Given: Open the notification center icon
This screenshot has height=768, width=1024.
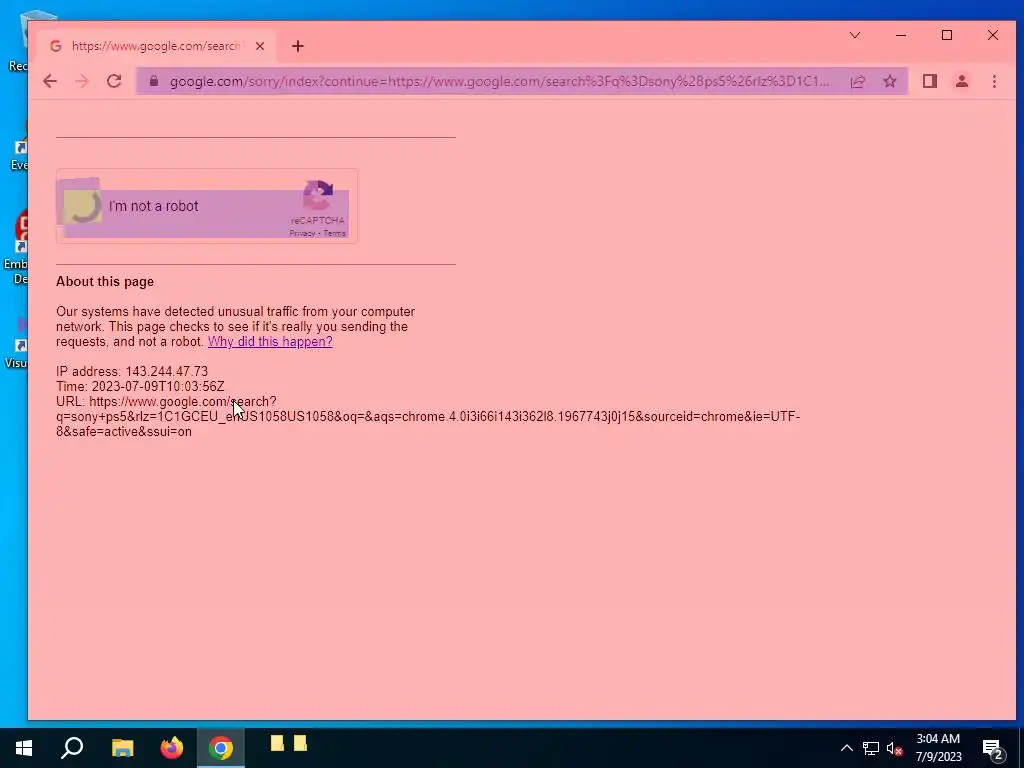Looking at the screenshot, I should (x=993, y=749).
